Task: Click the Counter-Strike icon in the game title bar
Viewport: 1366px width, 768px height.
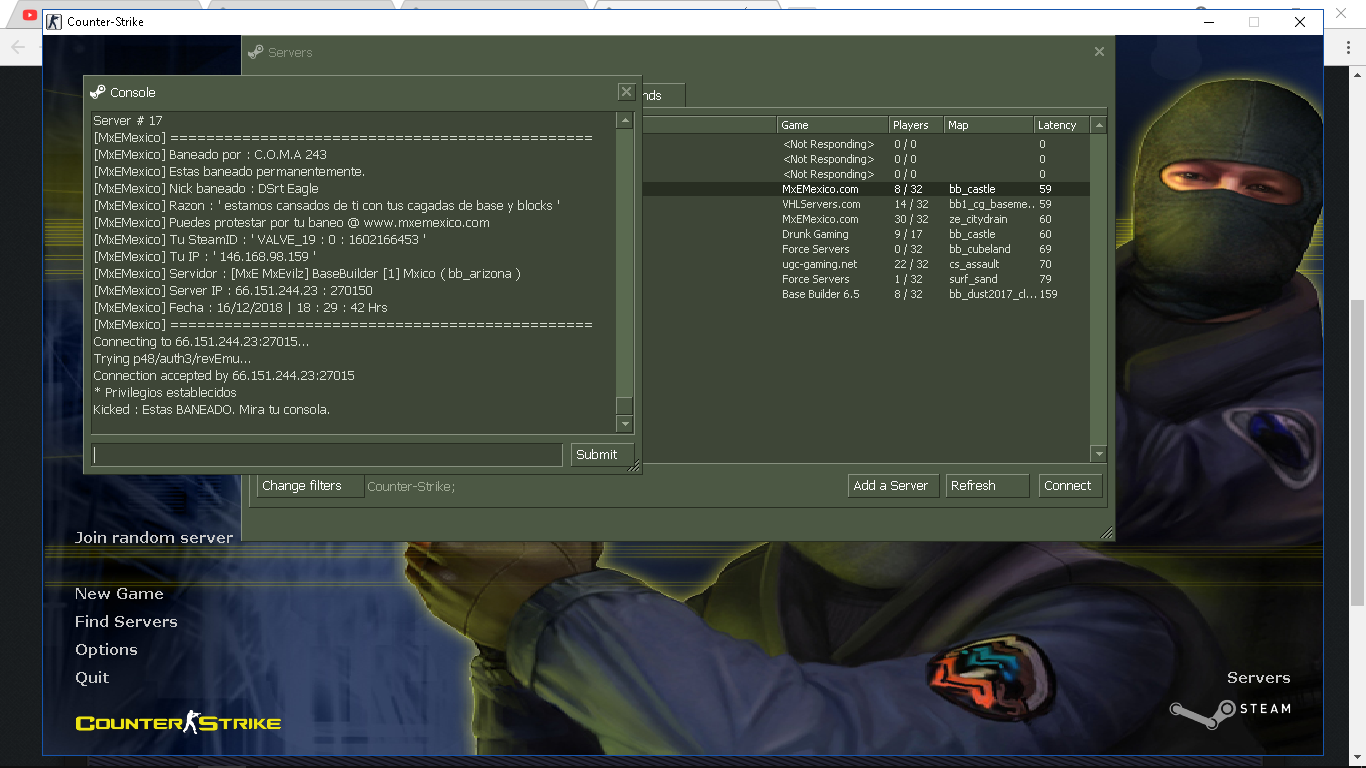Action: [54, 22]
